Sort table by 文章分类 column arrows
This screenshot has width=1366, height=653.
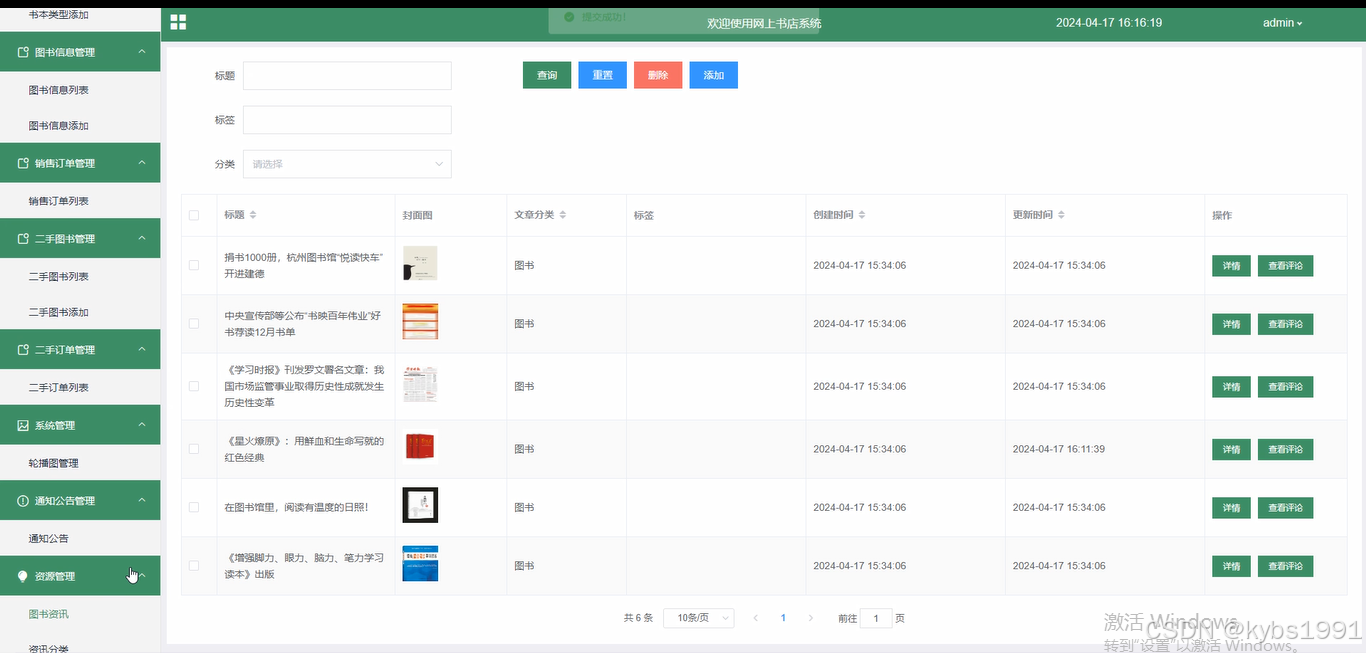click(563, 215)
